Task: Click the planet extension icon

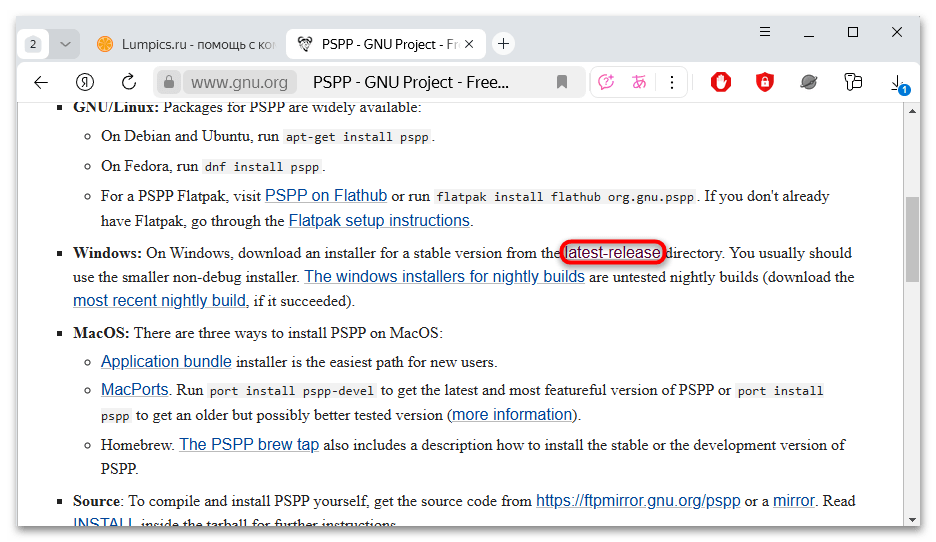Action: coord(809,82)
